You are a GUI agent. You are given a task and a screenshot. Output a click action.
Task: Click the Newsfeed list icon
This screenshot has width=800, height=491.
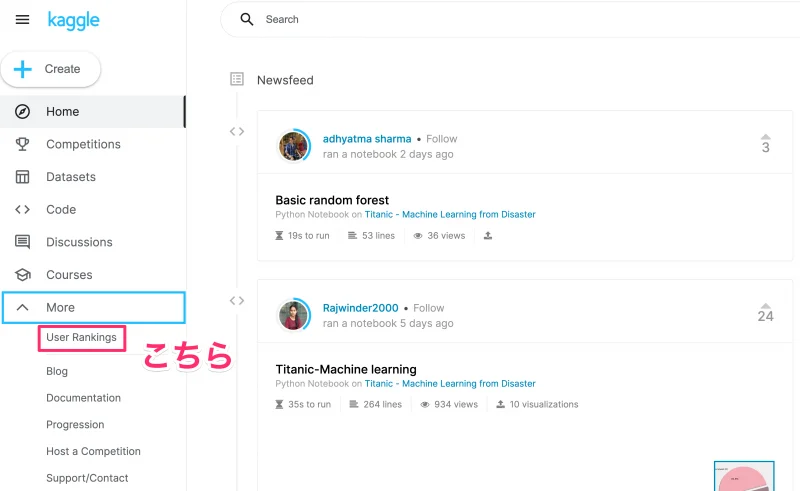pos(237,79)
